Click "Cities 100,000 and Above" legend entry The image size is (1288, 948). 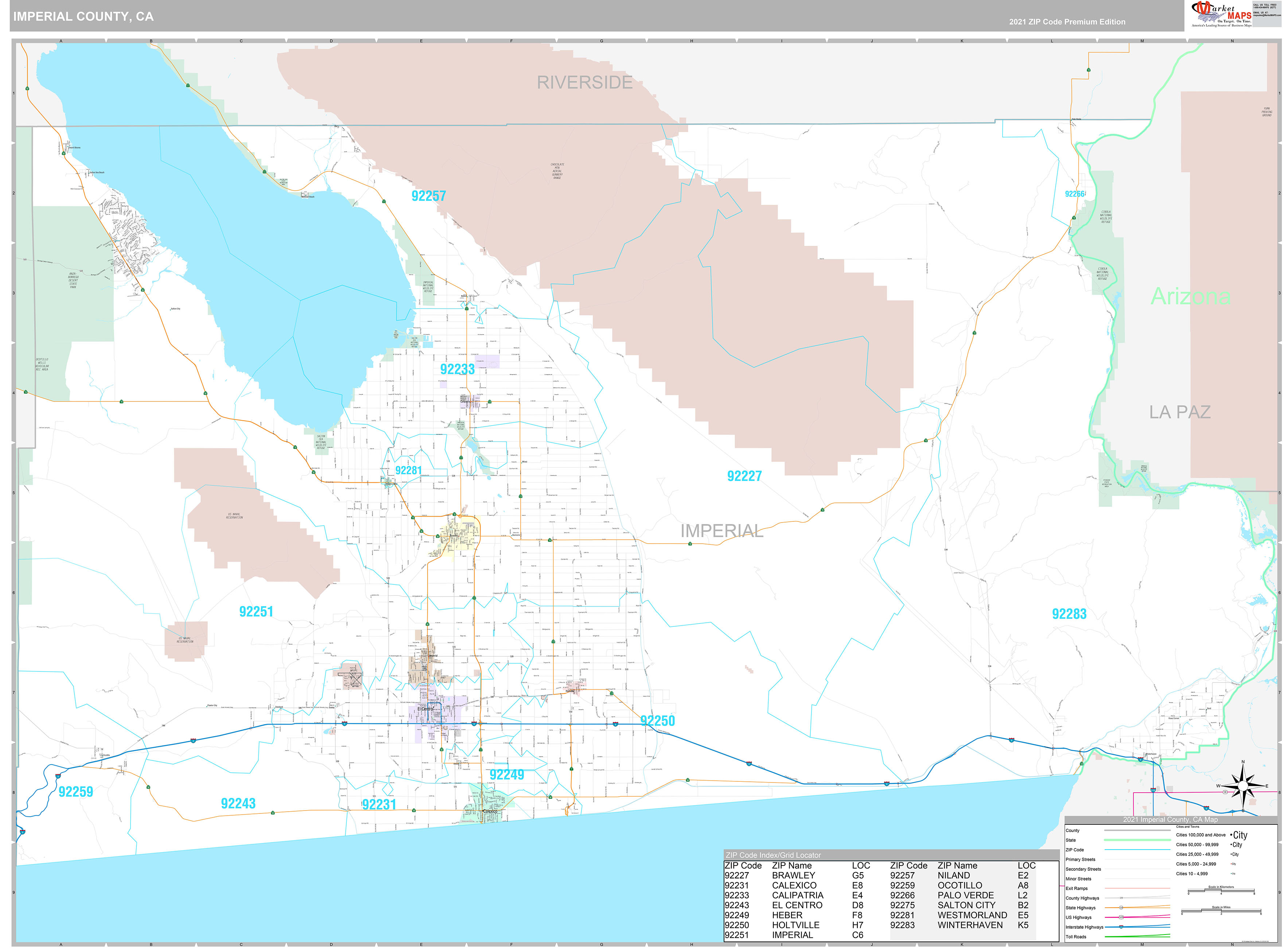[1201, 835]
